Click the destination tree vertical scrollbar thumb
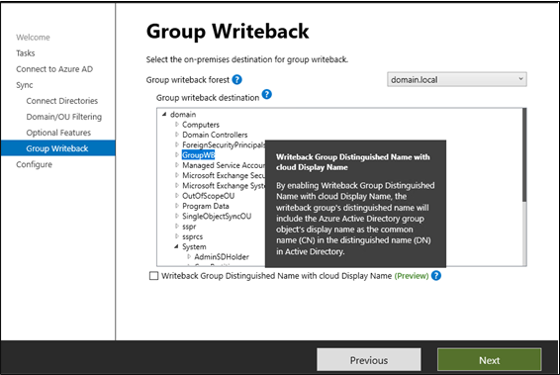The width and height of the screenshot is (560, 375). click(x=524, y=155)
